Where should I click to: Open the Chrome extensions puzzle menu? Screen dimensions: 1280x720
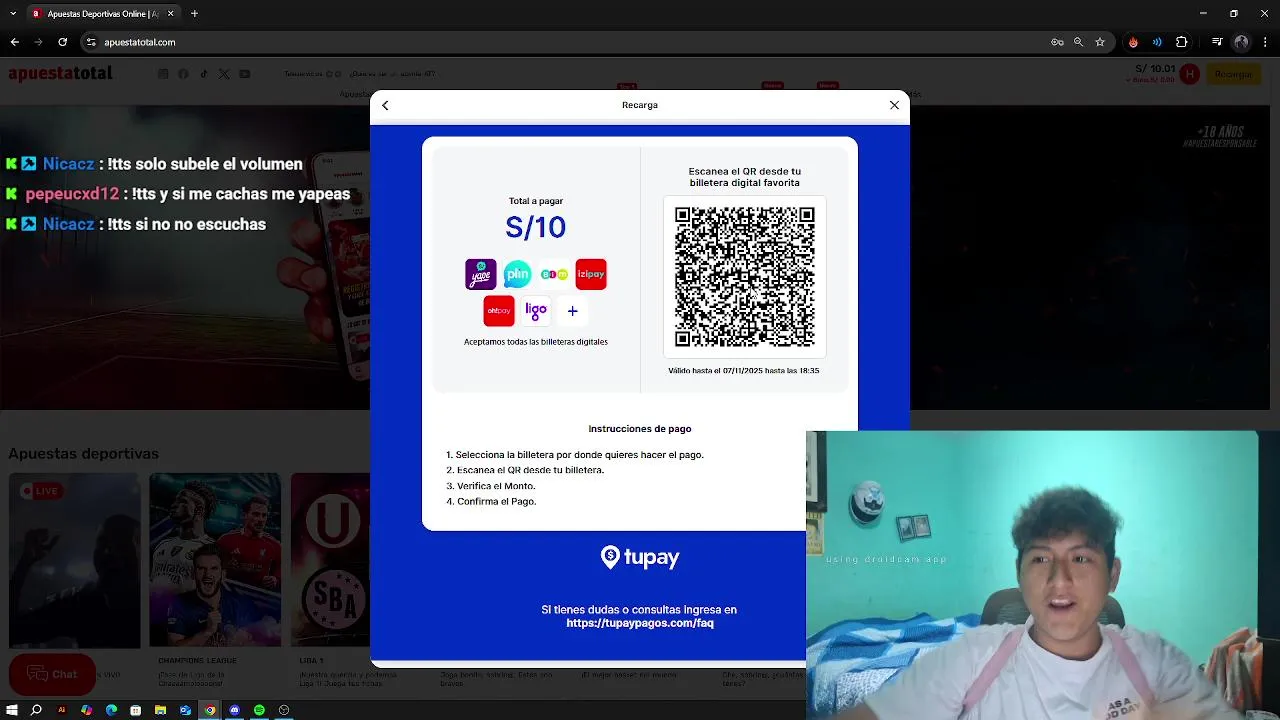(x=1182, y=42)
